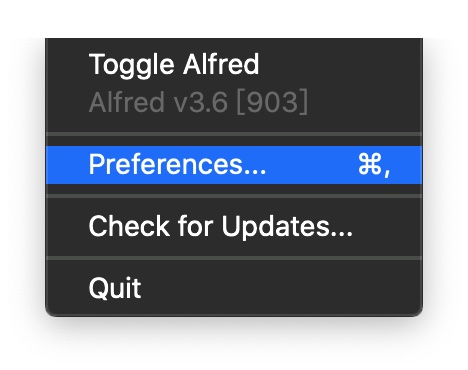The width and height of the screenshot is (468, 370).
Task: Click the disabled version number text
Action: click(x=198, y=102)
